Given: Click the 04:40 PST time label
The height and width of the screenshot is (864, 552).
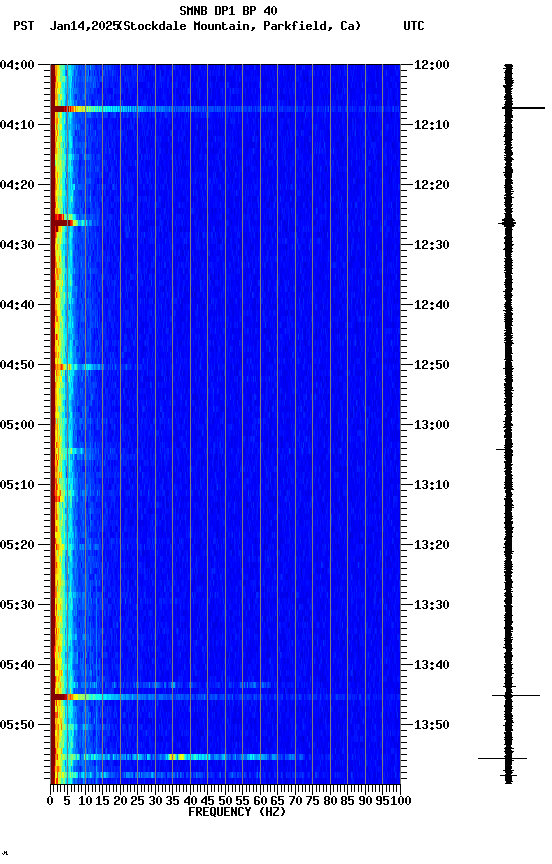Looking at the screenshot, I should 17,305.
